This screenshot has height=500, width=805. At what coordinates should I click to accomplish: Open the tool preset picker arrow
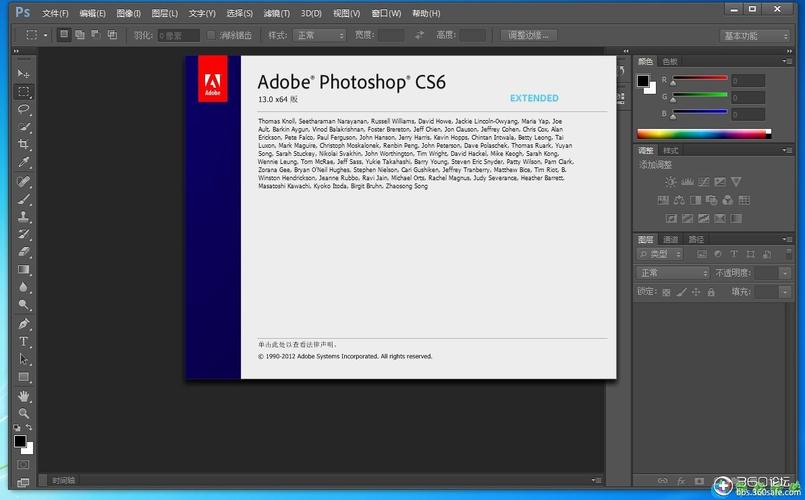point(45,35)
